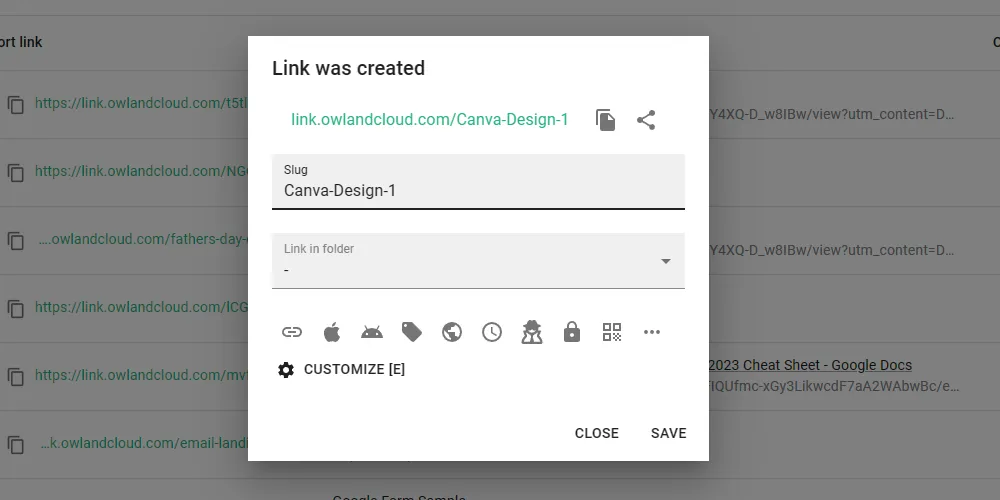Open the Android targeting icon
Image resolution: width=1000 pixels, height=500 pixels.
372,332
